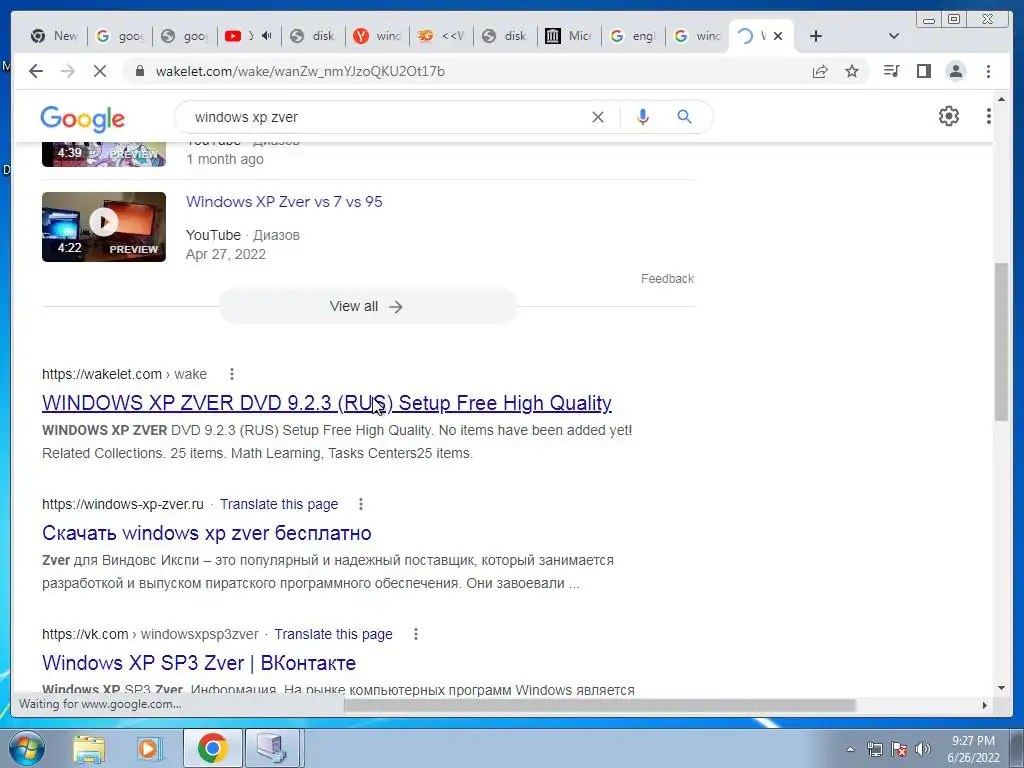Switch to the engl Google tab
1024x768 pixels.
coord(633,36)
